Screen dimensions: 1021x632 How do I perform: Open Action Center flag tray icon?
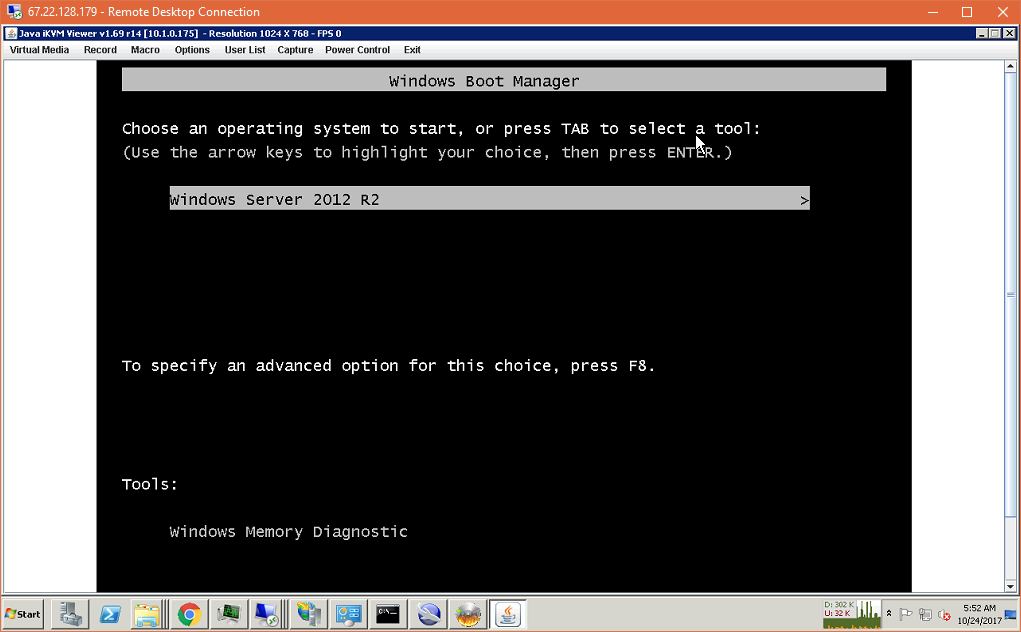905,614
